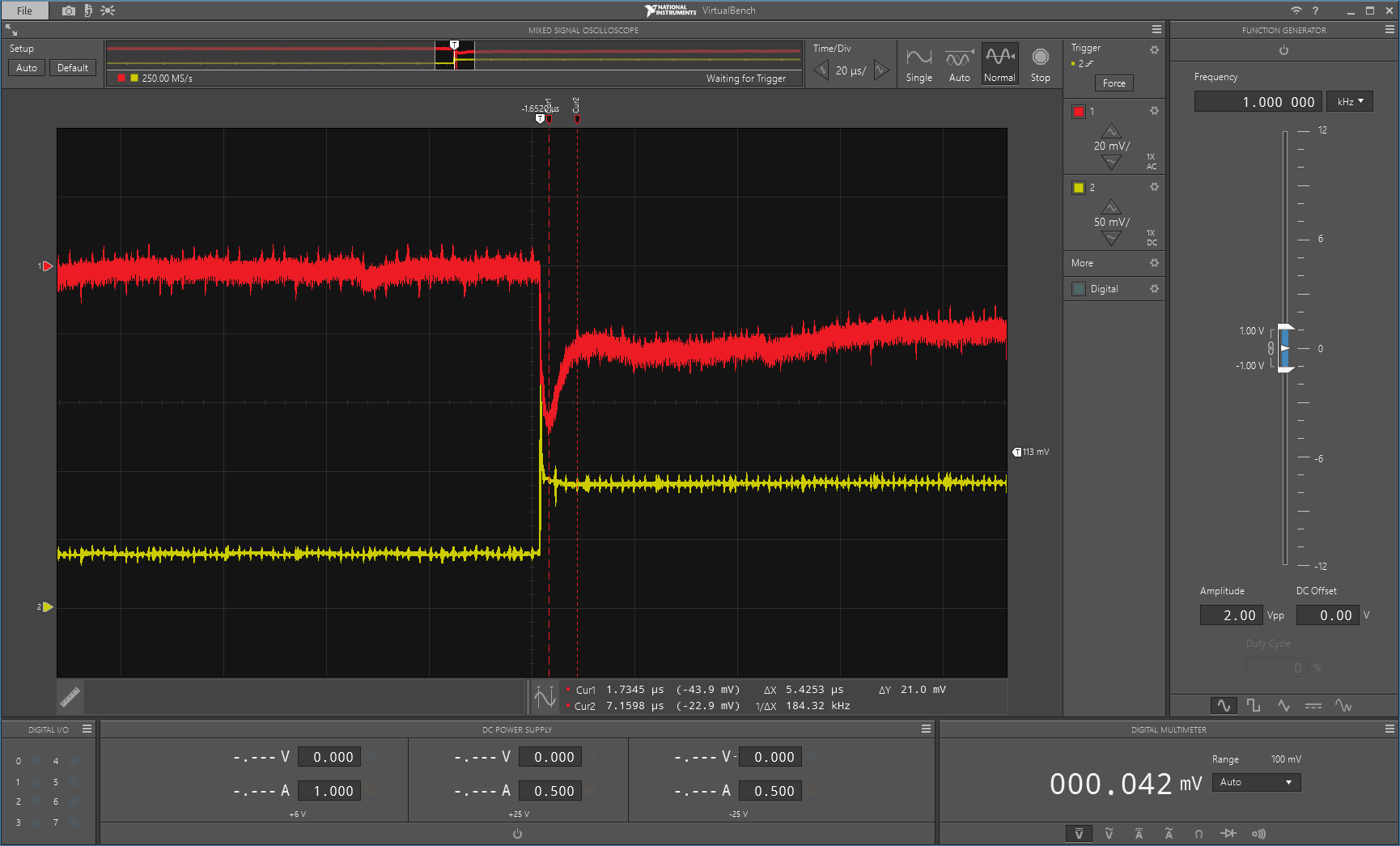Click the Setup Auto button

pyautogui.click(x=27, y=68)
